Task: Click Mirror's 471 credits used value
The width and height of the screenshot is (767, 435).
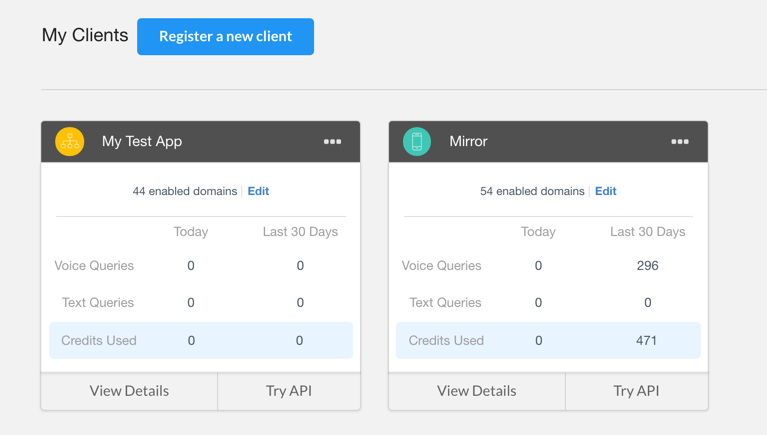Action: tap(647, 340)
